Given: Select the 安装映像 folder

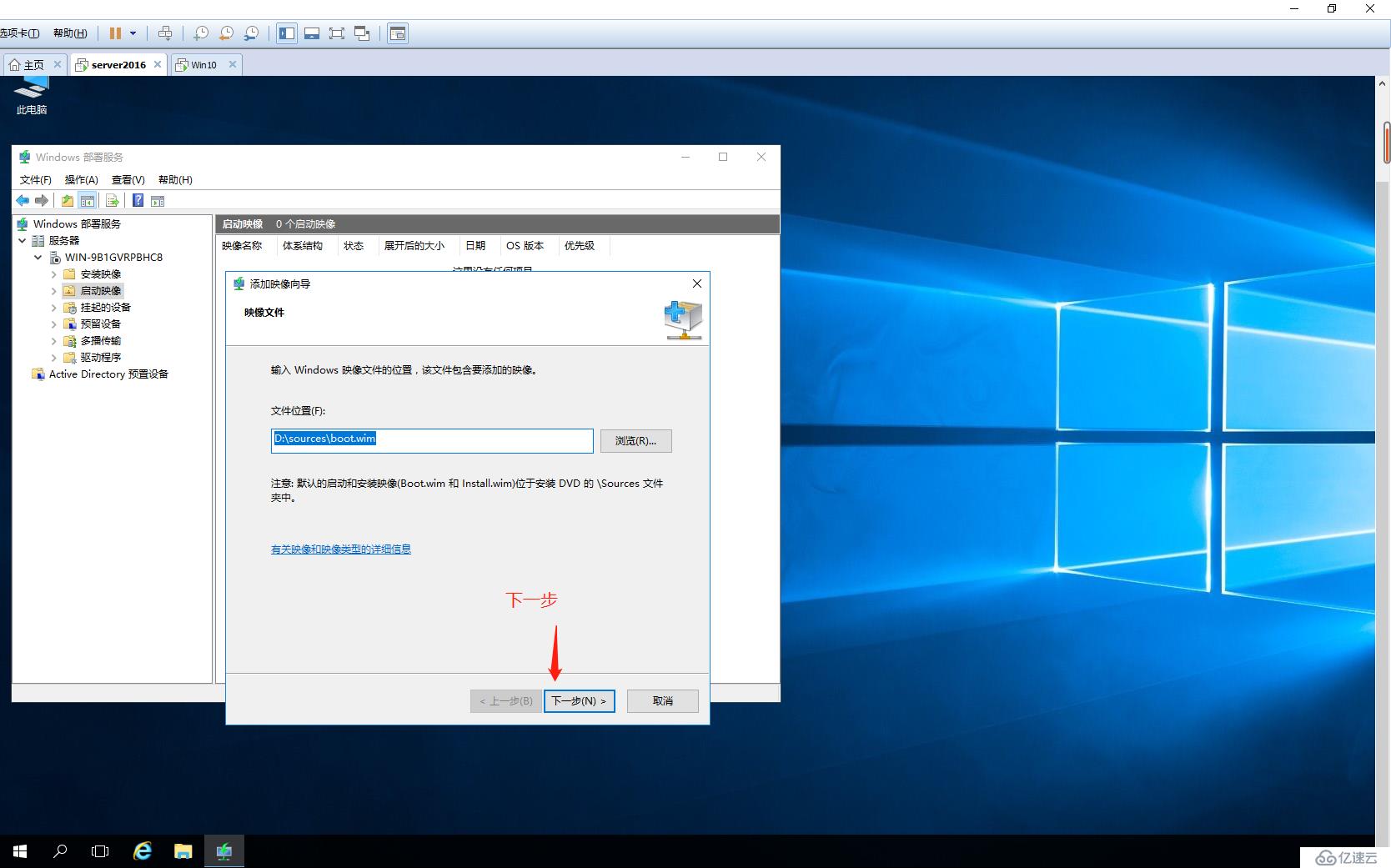Looking at the screenshot, I should [x=100, y=273].
